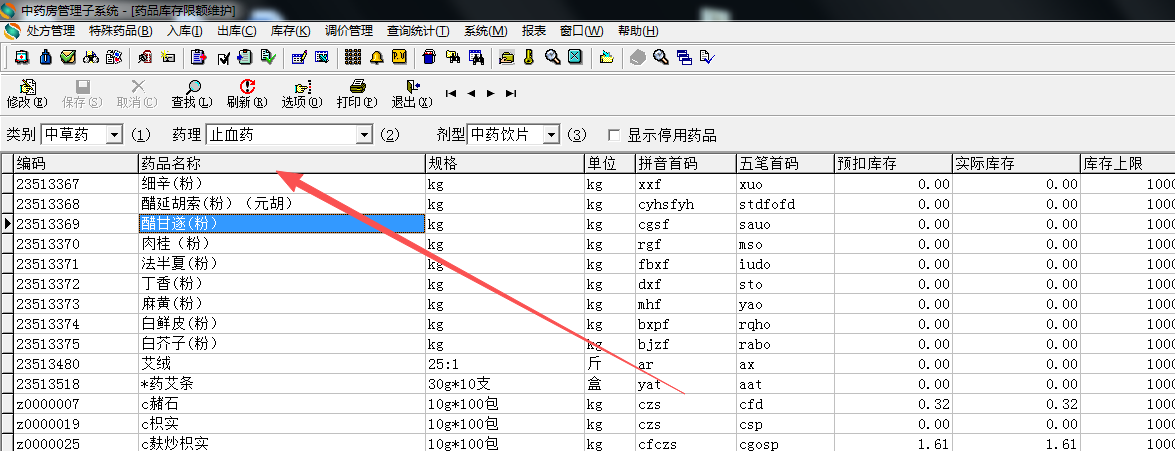Click the cascading windows toolbar icon
This screenshot has height=451, width=1175.
point(684,57)
